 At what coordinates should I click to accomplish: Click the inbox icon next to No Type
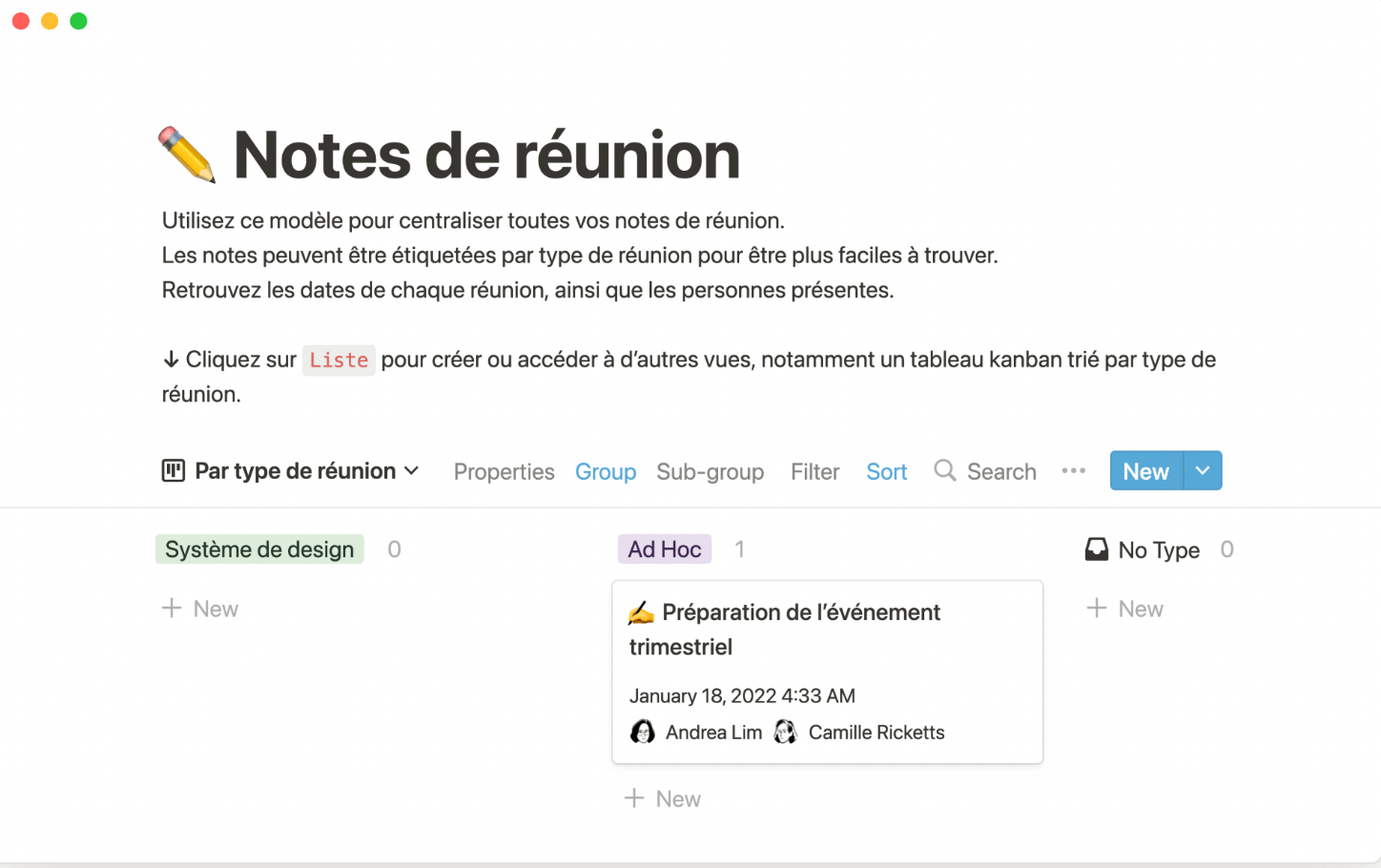[1096, 549]
